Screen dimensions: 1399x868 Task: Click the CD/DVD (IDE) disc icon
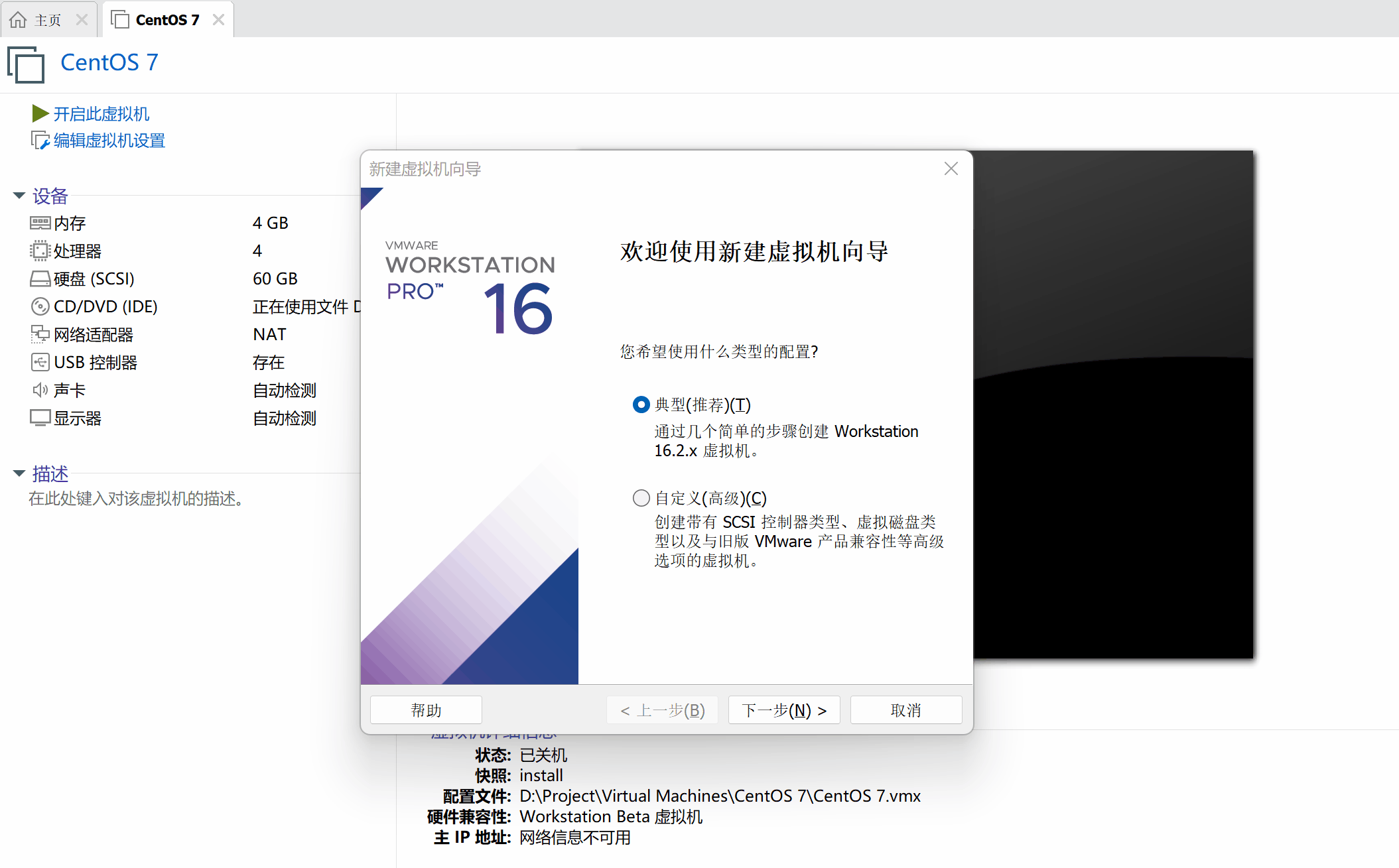(40, 306)
